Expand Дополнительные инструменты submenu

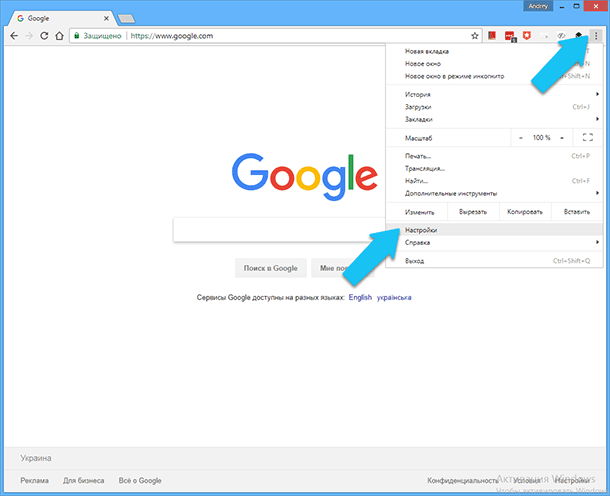pos(494,193)
